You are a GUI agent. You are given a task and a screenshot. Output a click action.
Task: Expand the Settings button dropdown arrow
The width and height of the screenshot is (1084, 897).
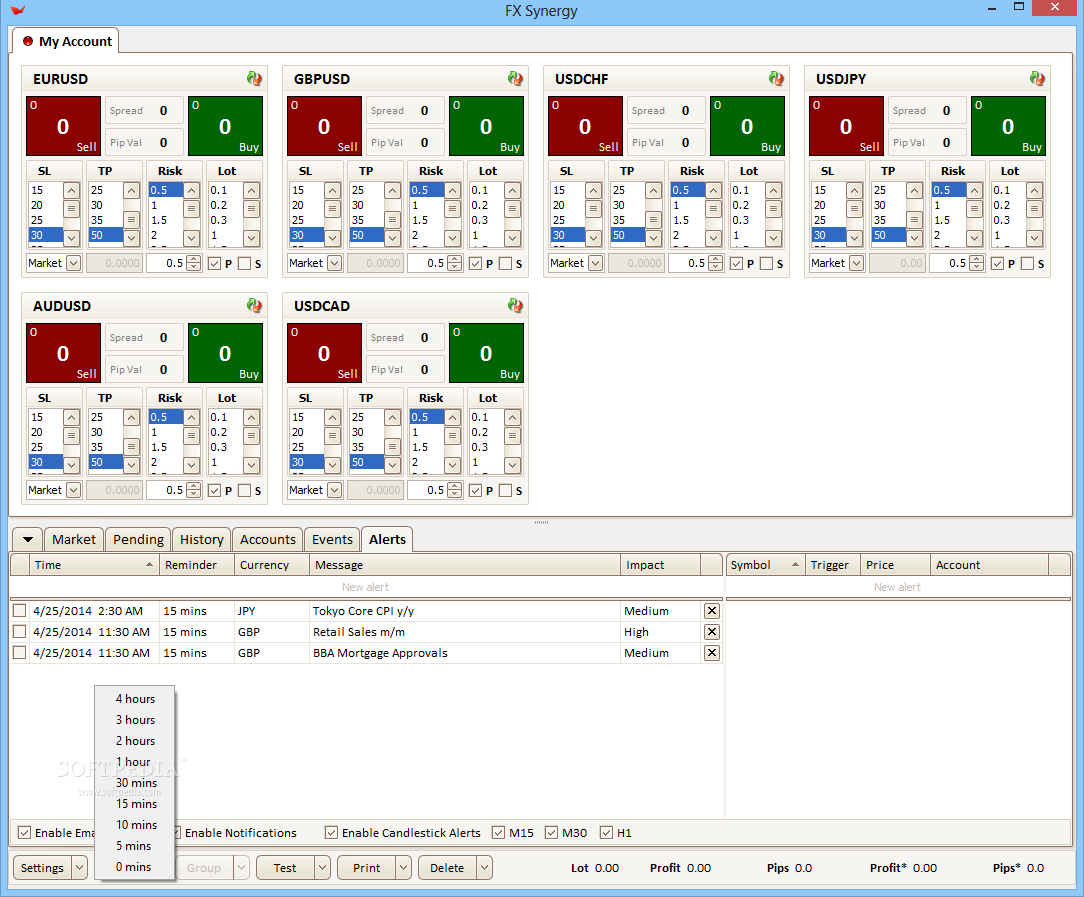[80, 868]
